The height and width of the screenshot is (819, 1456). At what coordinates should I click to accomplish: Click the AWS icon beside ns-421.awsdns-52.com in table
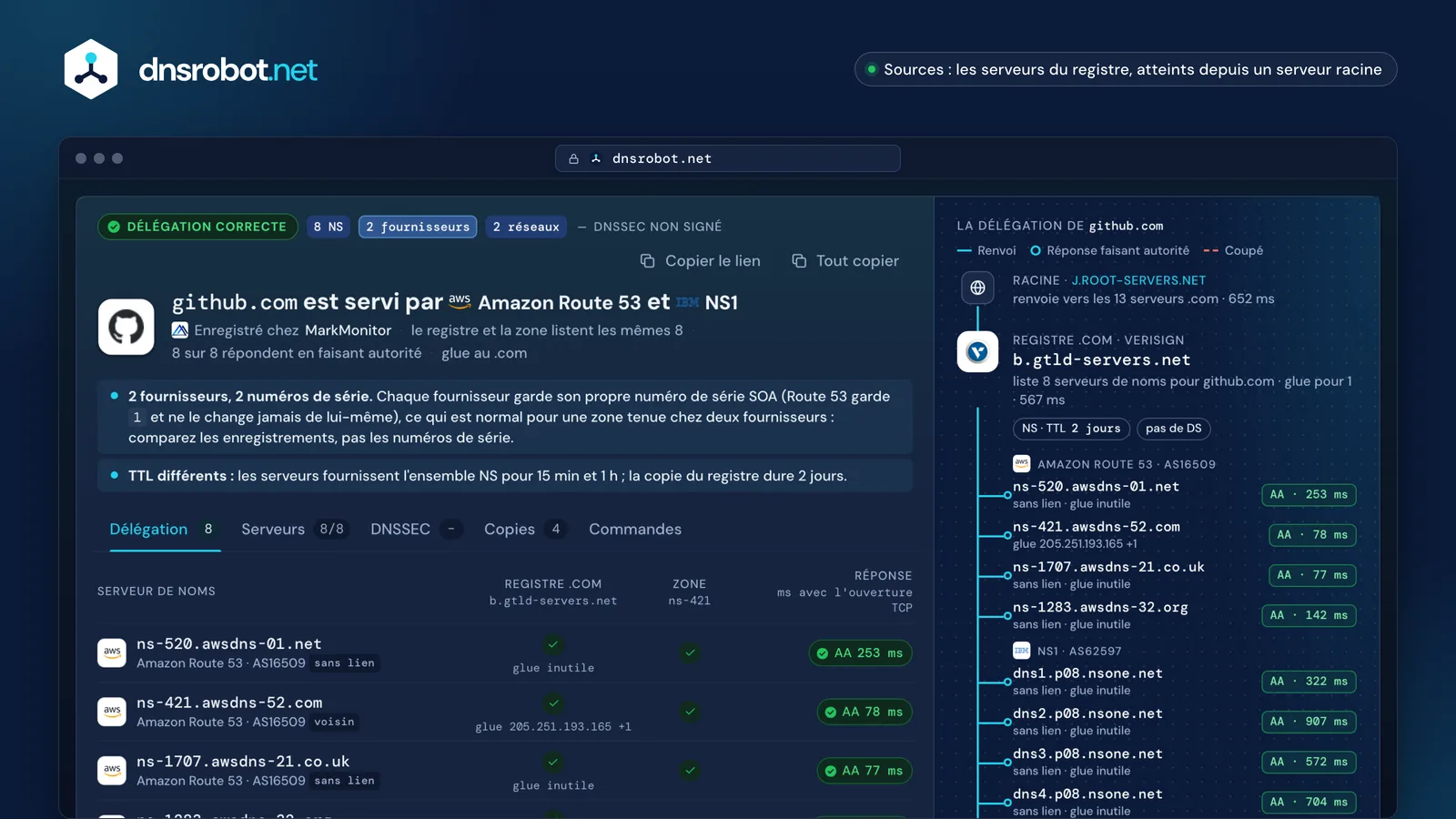pyautogui.click(x=112, y=712)
